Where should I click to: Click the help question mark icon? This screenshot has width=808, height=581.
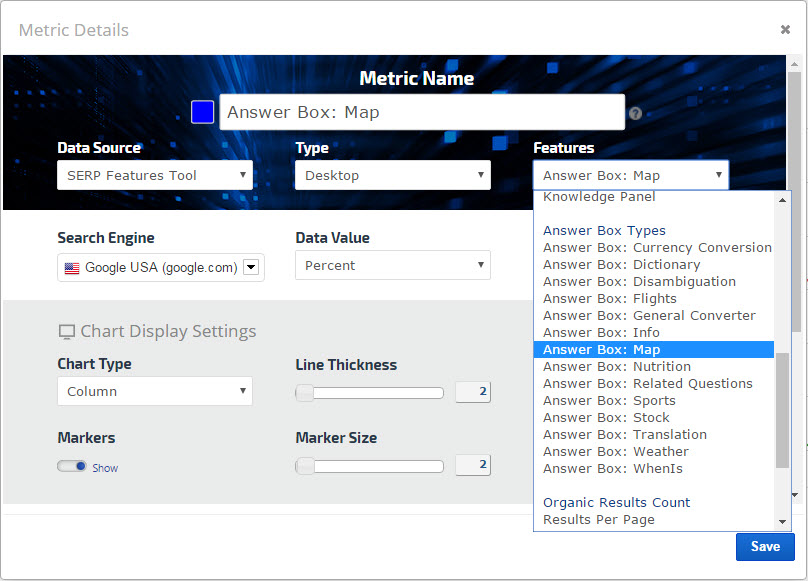point(635,114)
